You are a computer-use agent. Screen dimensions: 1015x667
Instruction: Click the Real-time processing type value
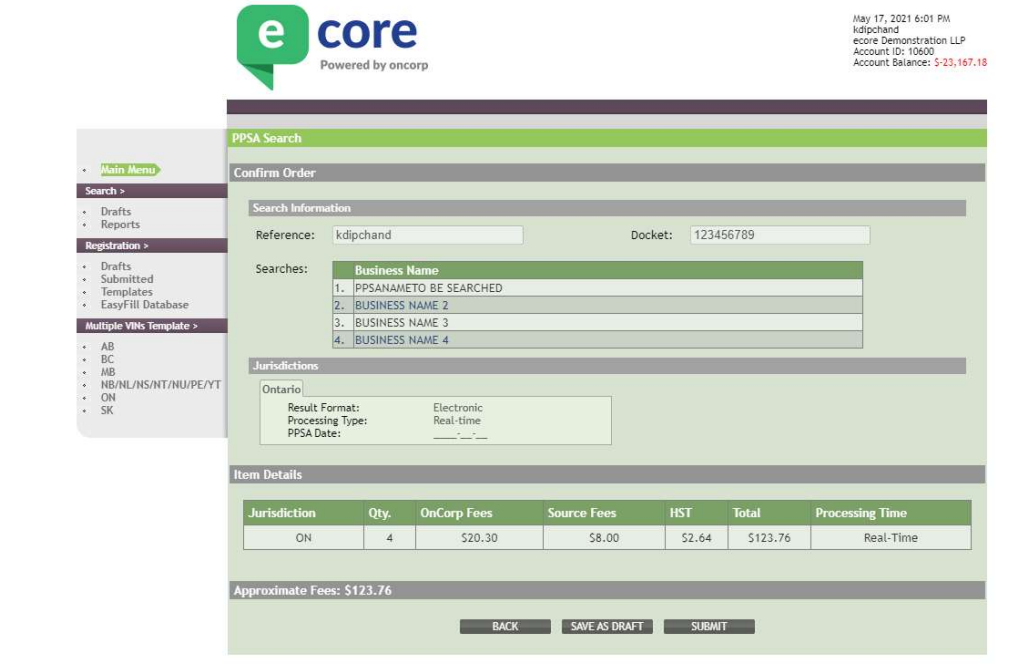coord(457,421)
